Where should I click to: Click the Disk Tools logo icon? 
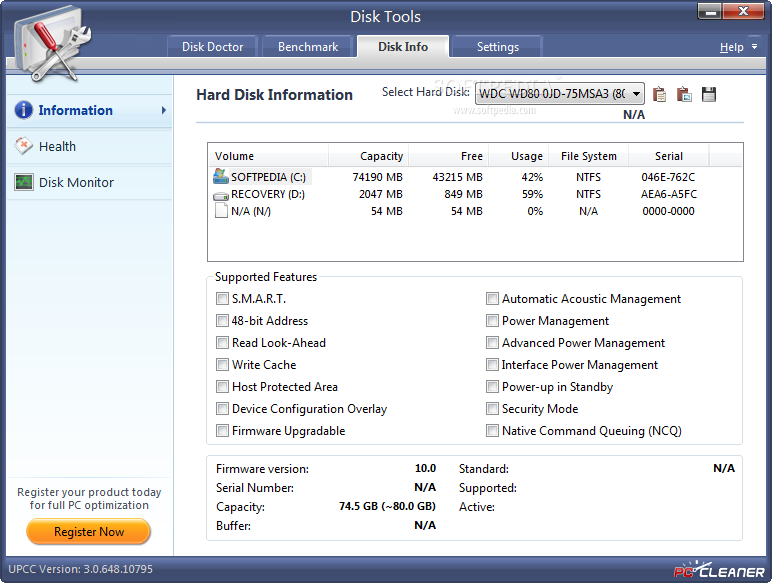coord(52,43)
